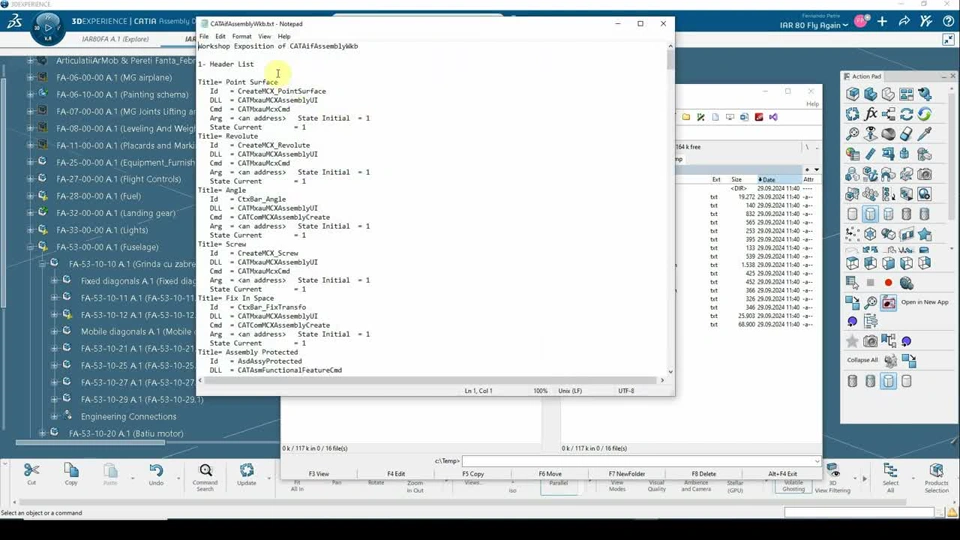Expand the FA-27-00-00 A.1 (Flight Controls) node

click(30, 179)
